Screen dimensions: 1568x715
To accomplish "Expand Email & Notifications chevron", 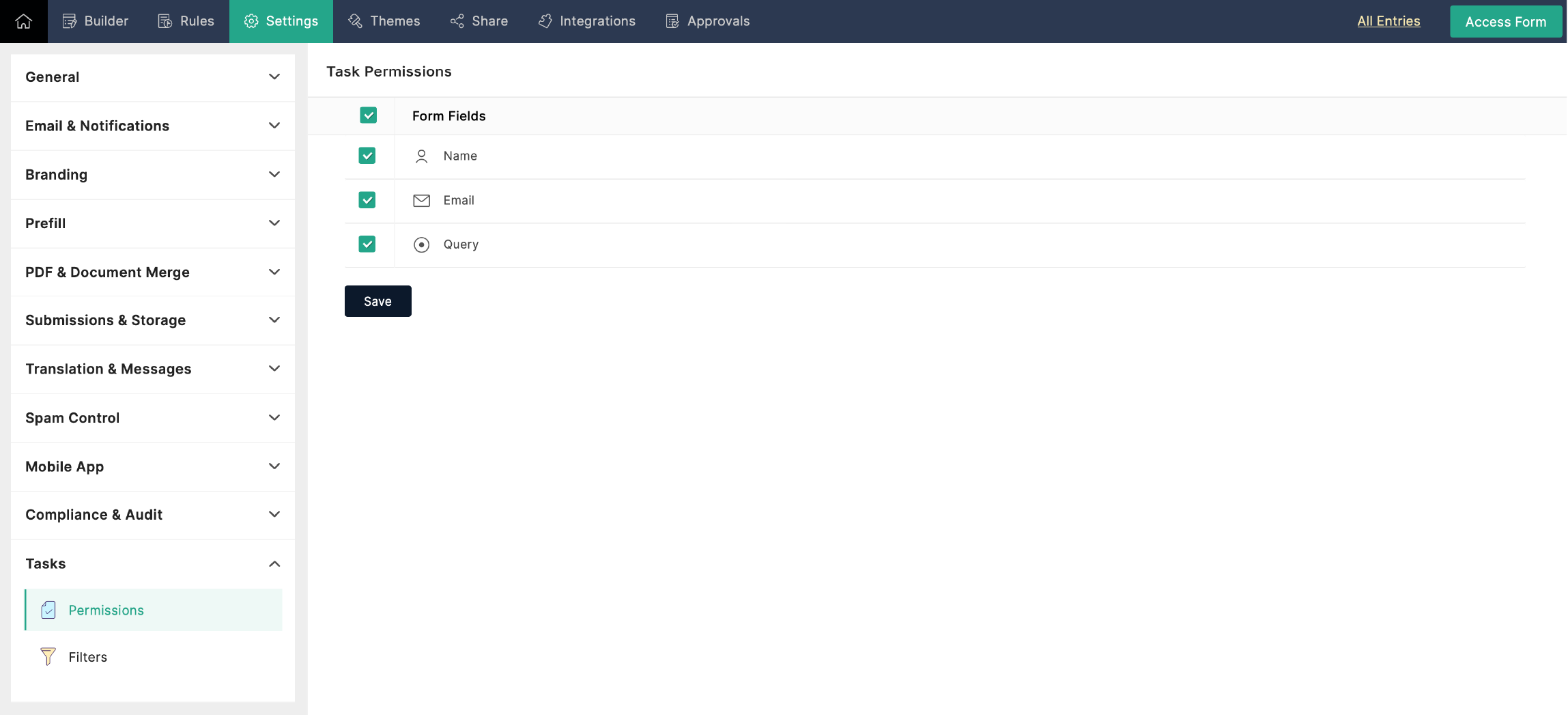I will coord(274,126).
